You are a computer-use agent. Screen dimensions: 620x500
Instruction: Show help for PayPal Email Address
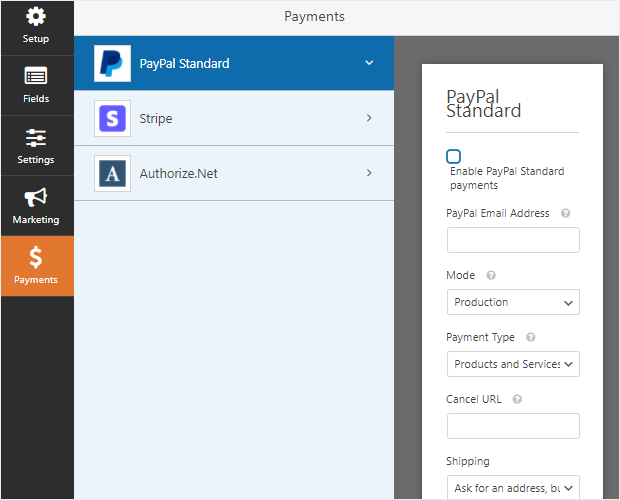pos(565,213)
